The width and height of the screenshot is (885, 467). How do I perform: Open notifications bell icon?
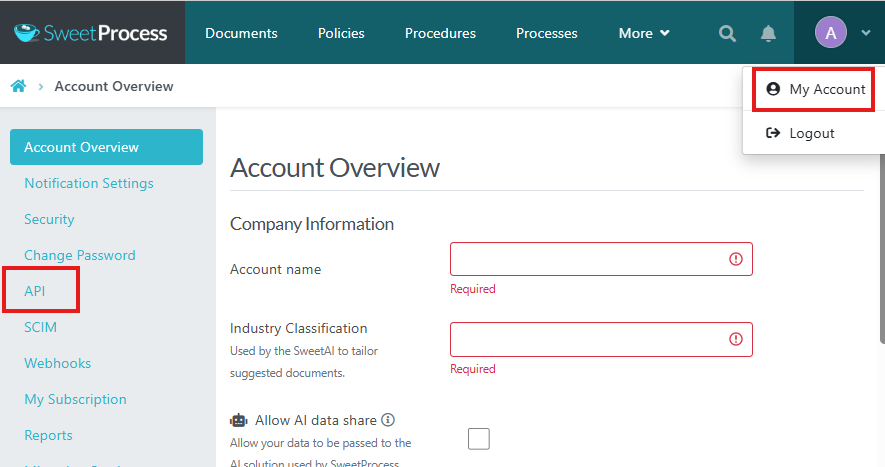pos(768,33)
